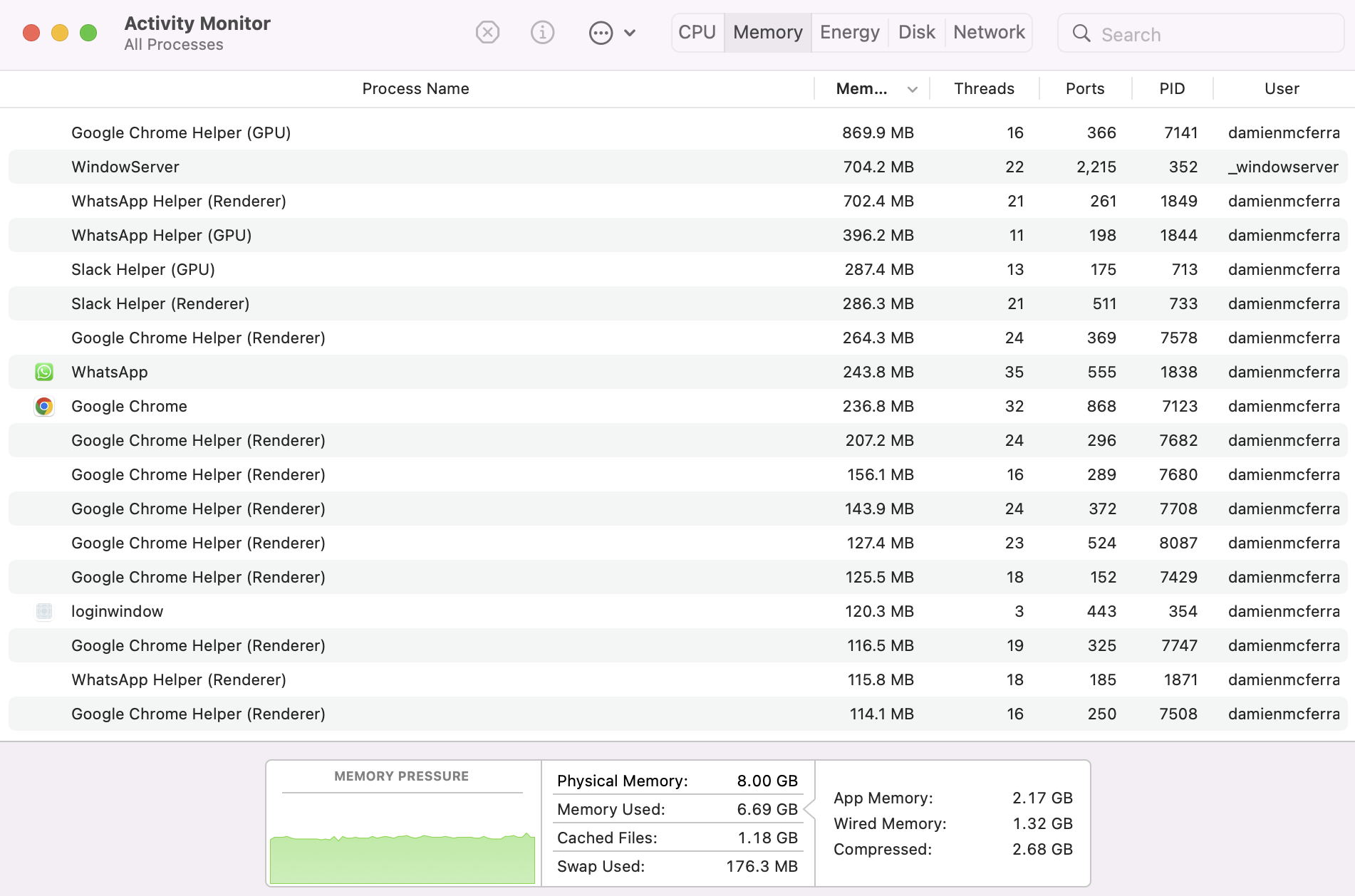This screenshot has width=1355, height=896.
Task: Zoom the window with green button
Action: pyautogui.click(x=88, y=33)
